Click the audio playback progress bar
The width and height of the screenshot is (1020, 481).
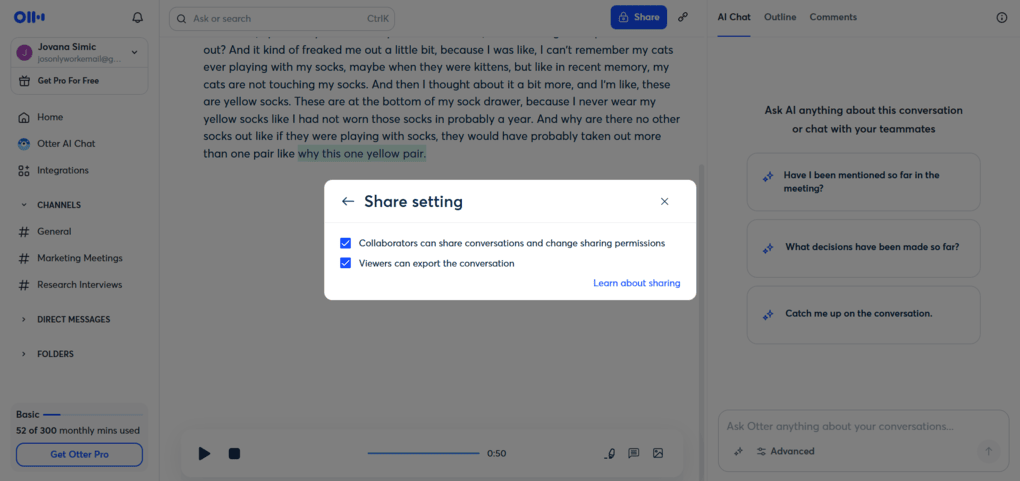(423, 453)
